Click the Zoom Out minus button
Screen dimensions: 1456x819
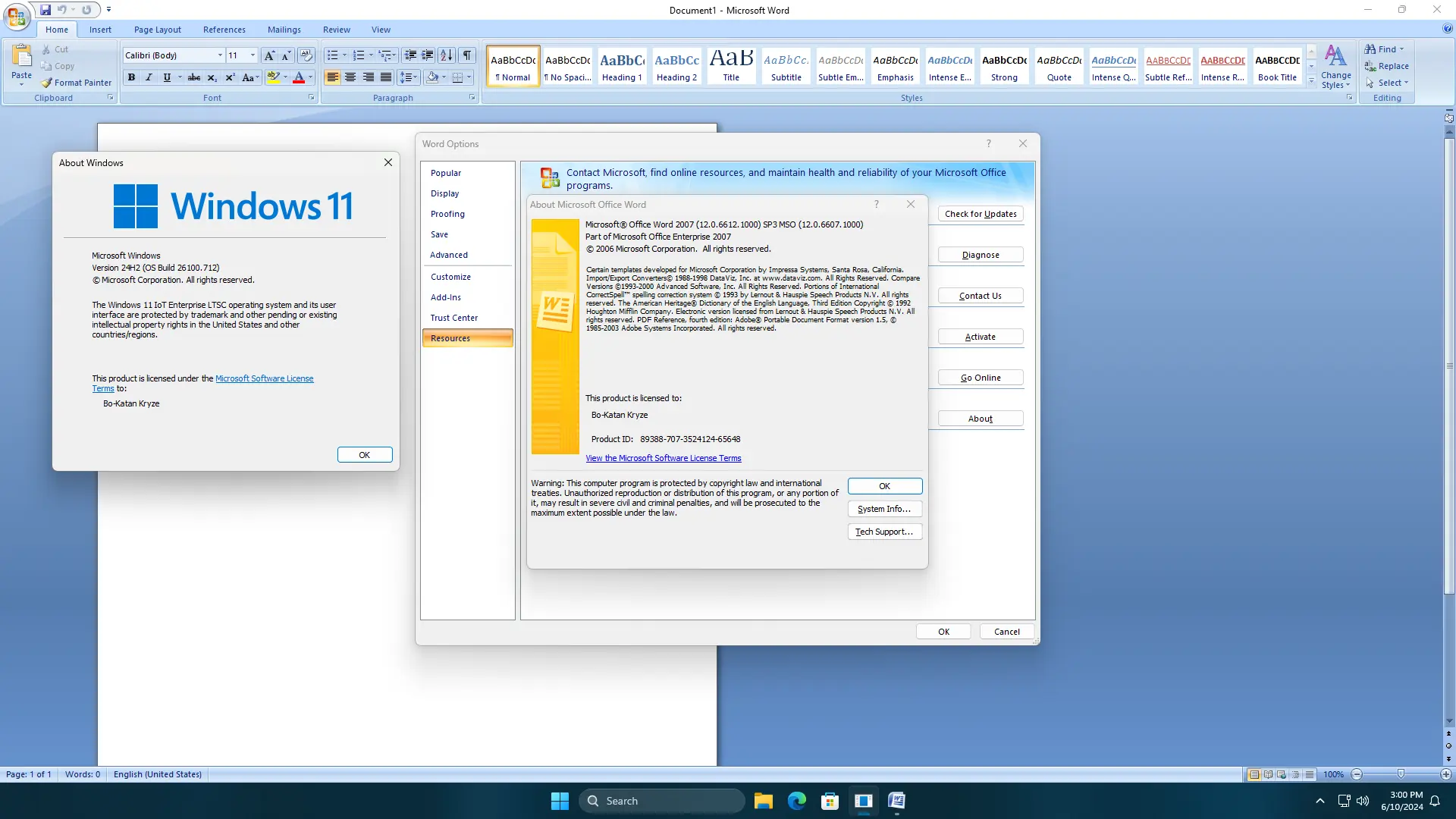coord(1357,774)
